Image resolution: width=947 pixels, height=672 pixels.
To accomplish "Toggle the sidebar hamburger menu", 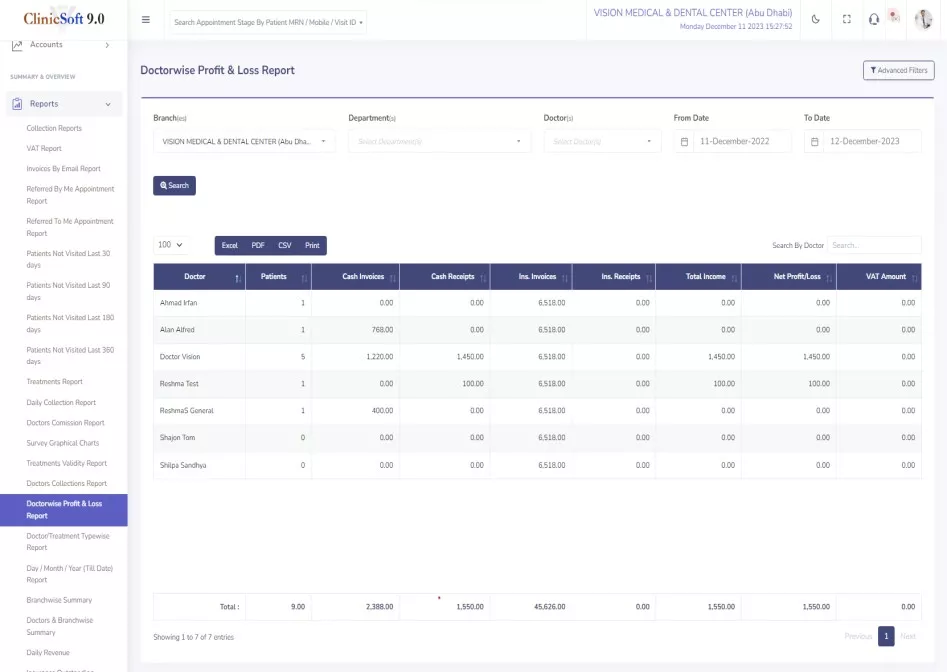I will click(146, 20).
